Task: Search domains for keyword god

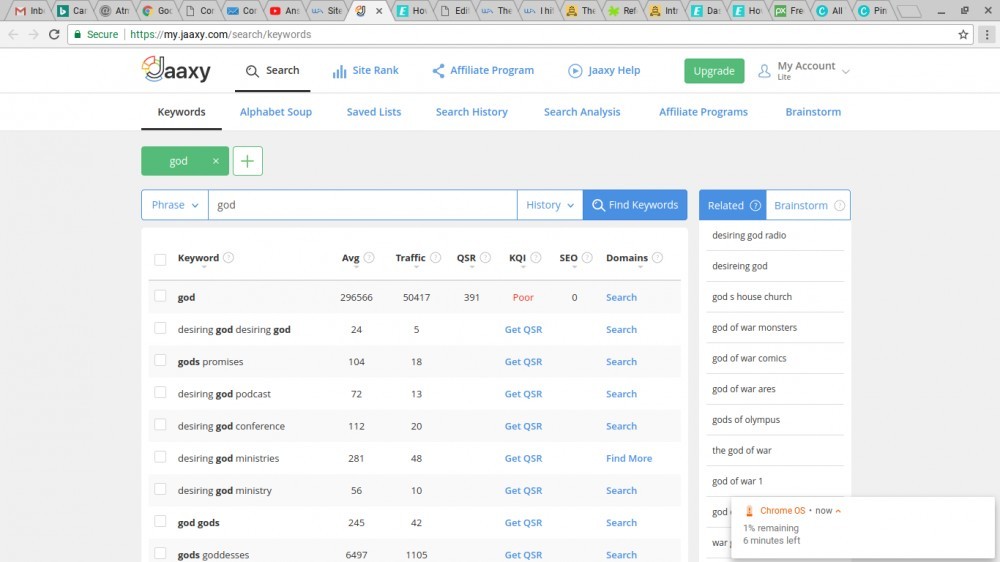Action: (x=621, y=297)
